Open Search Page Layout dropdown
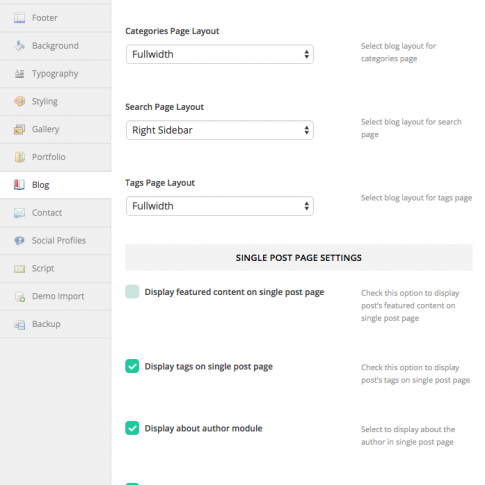Viewport: 485px width, 485px height. tap(220, 130)
